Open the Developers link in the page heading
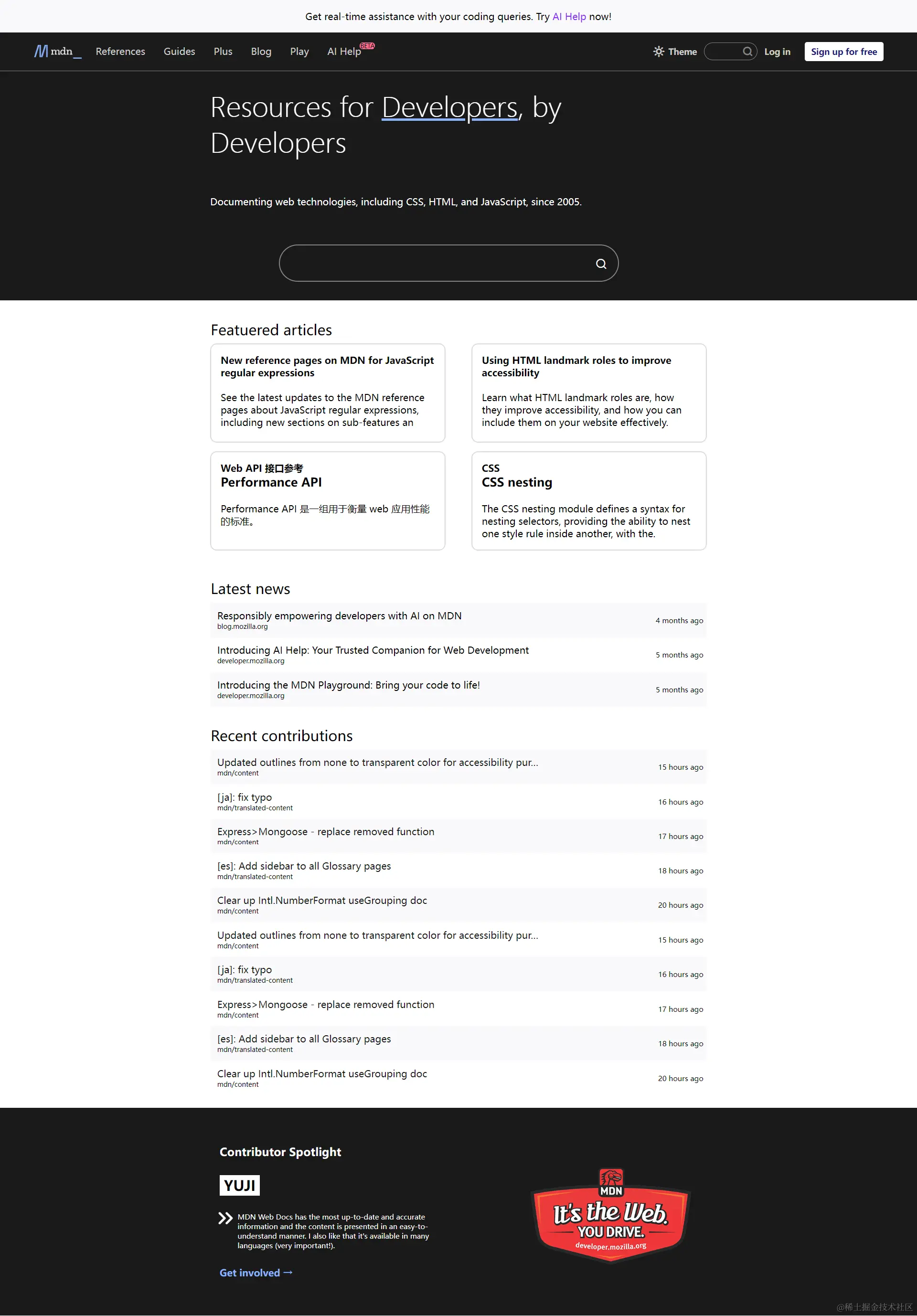The width and height of the screenshot is (917, 1316). (449, 108)
